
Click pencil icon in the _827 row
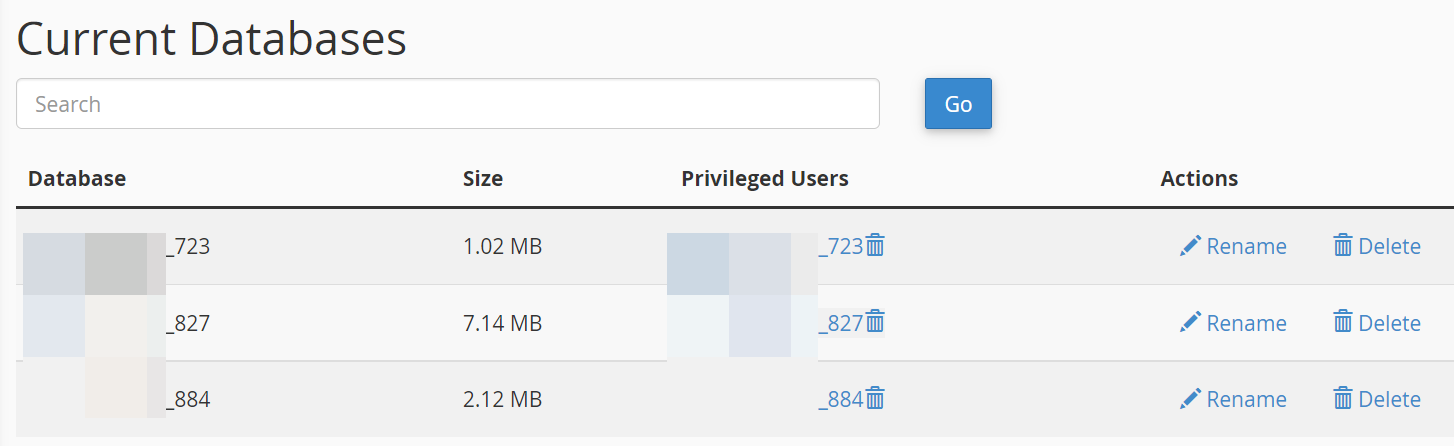[1190, 322]
